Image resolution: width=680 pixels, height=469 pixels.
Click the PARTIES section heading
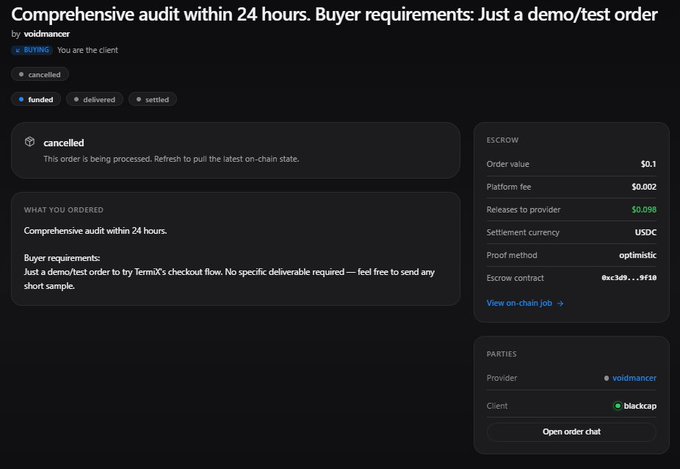pos(501,354)
